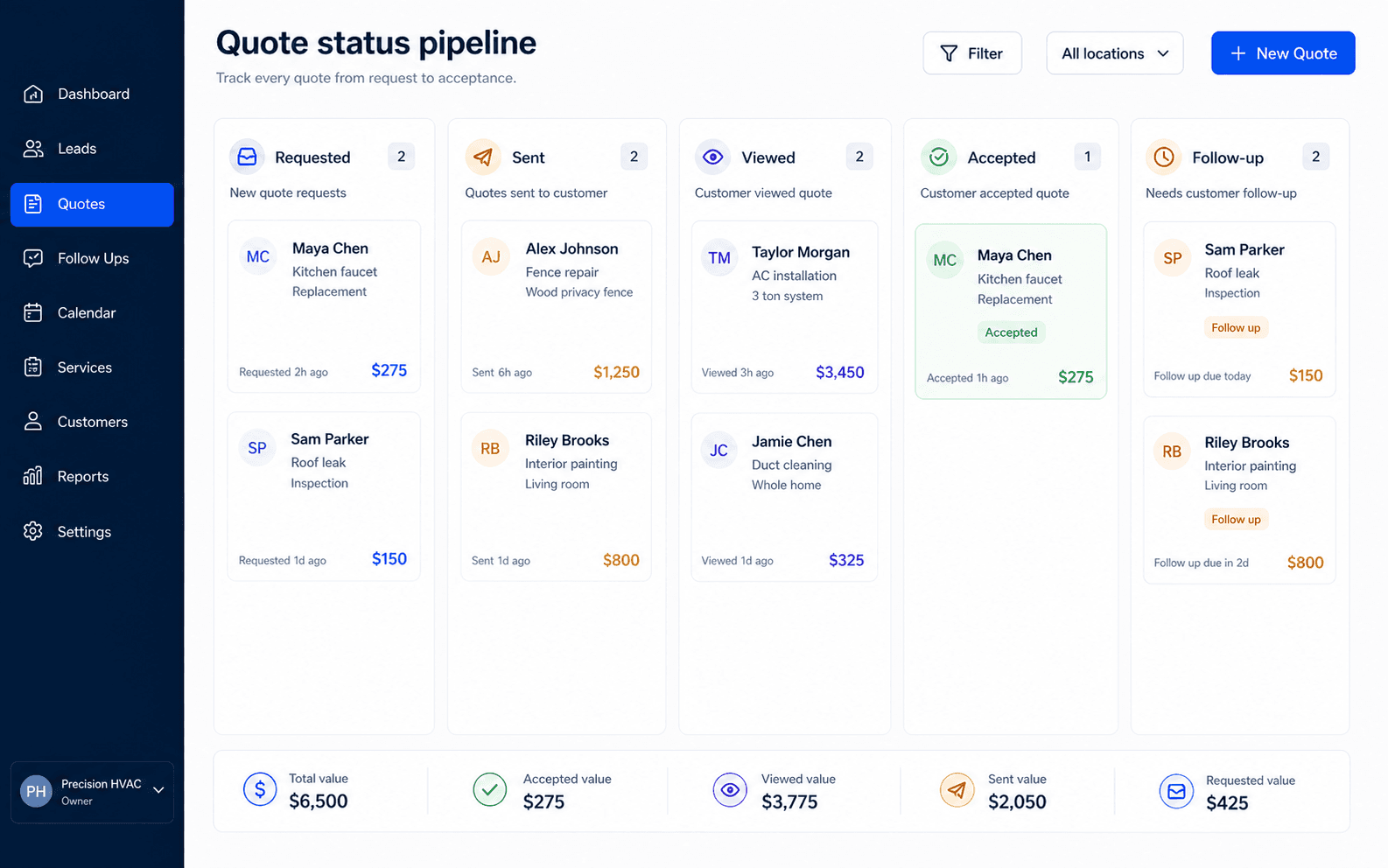Click the Quotes document icon in sidebar
Screen dimensions: 1388x868
point(33,204)
